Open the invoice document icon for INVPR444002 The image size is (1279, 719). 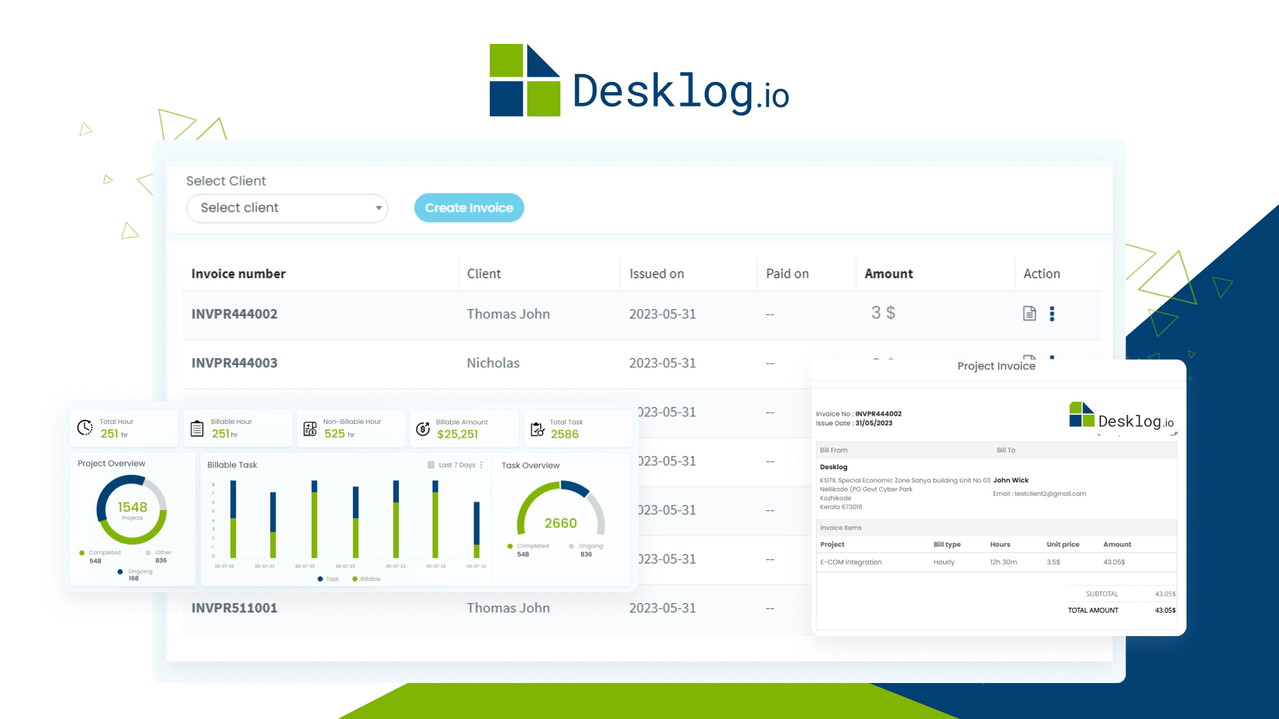tap(1029, 314)
